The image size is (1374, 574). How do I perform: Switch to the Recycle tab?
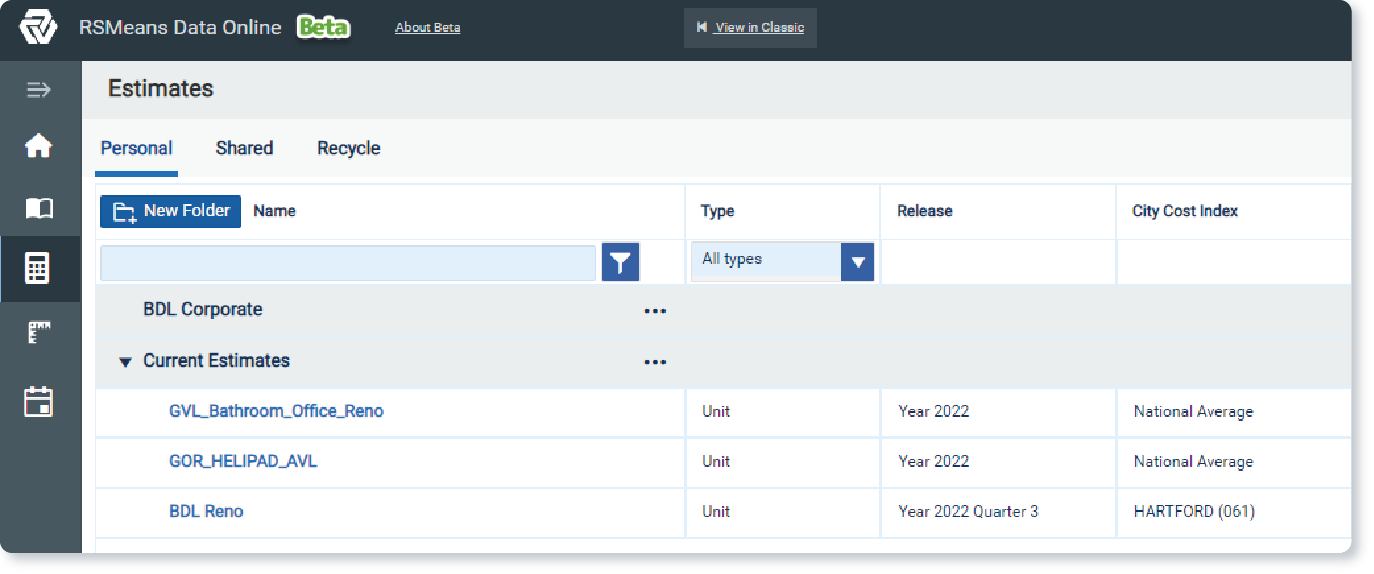[349, 148]
